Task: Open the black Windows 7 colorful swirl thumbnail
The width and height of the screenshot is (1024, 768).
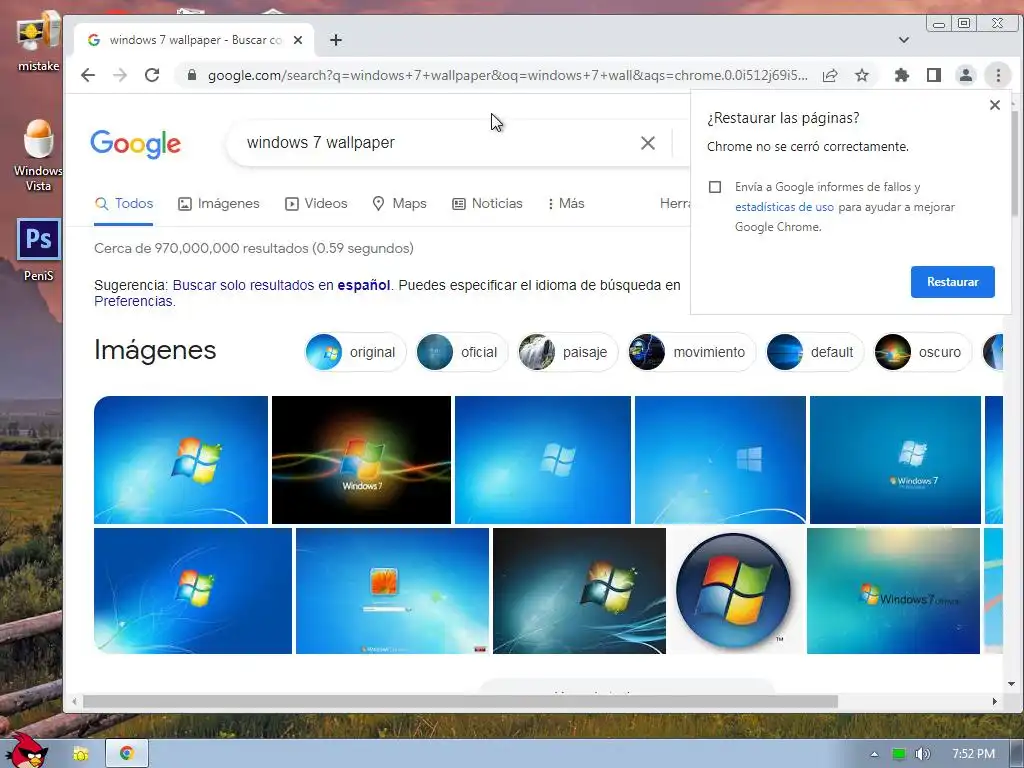Action: (x=361, y=460)
